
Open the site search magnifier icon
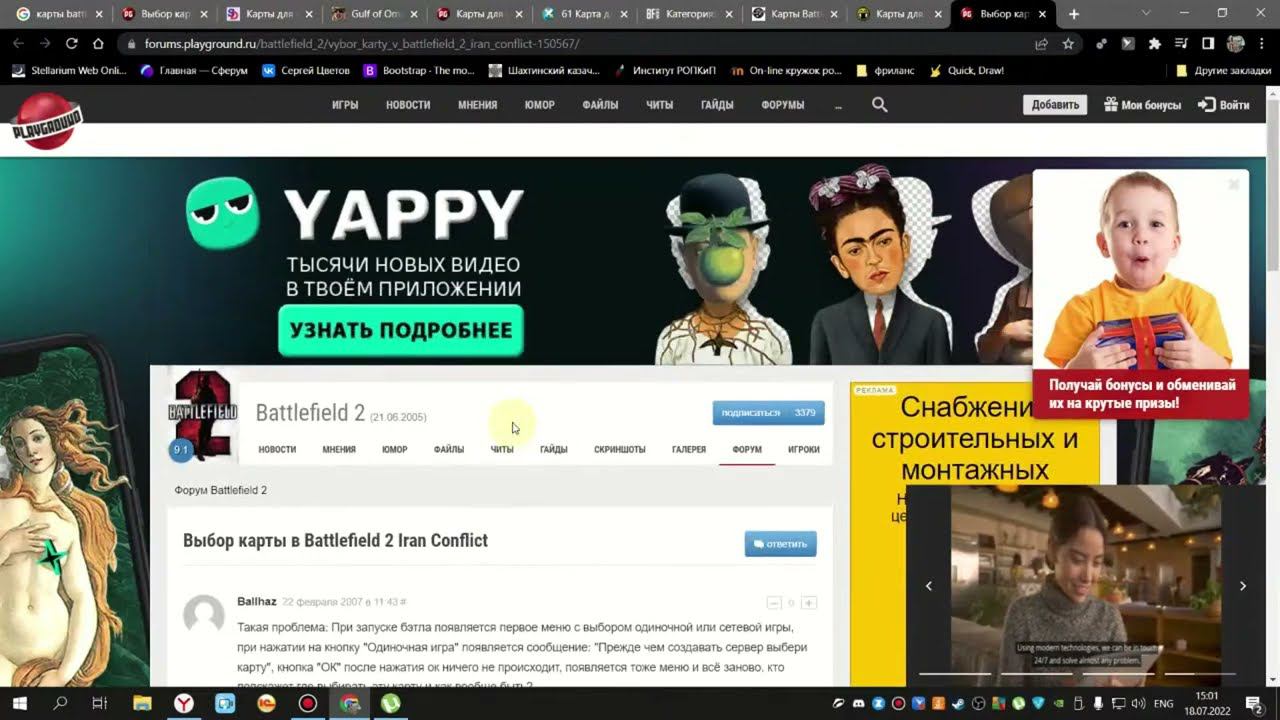879,105
